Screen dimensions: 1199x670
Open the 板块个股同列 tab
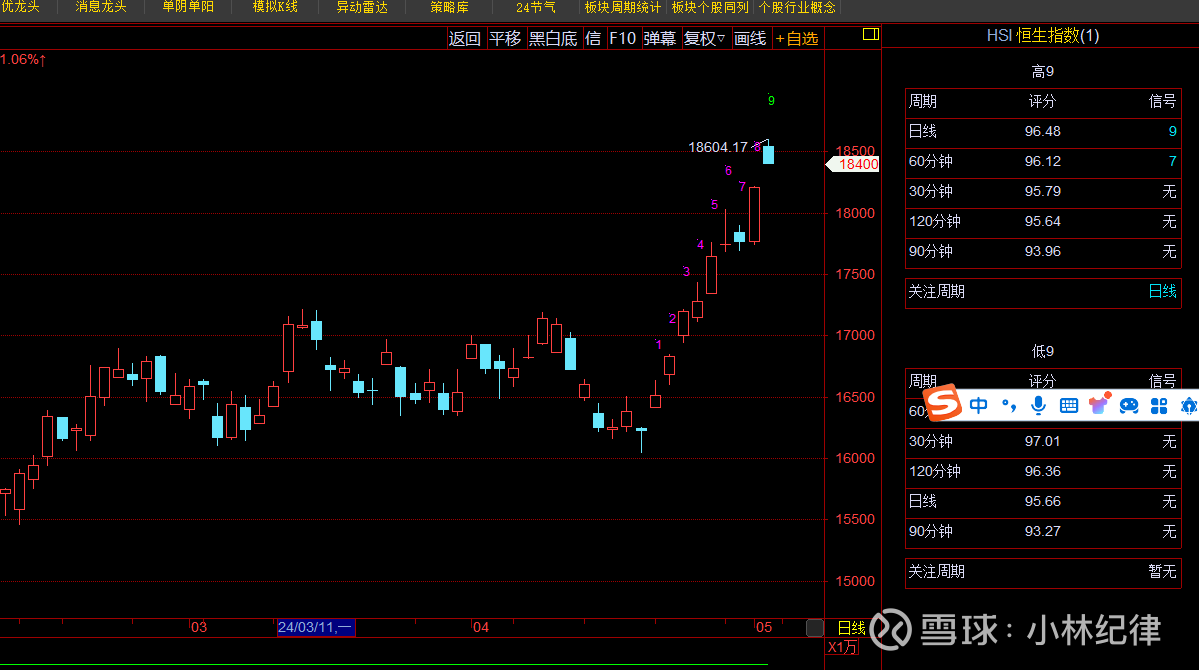(x=710, y=8)
